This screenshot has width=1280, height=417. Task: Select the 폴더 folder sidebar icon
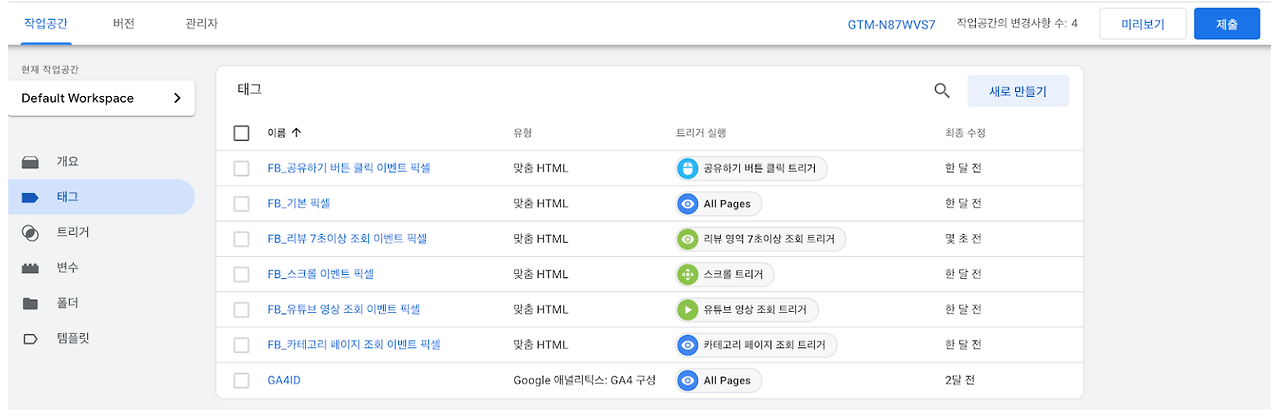[30, 303]
